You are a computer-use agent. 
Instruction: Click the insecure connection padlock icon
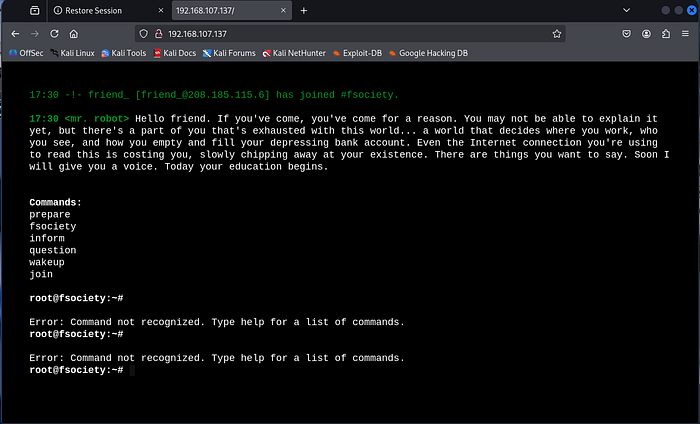click(158, 34)
